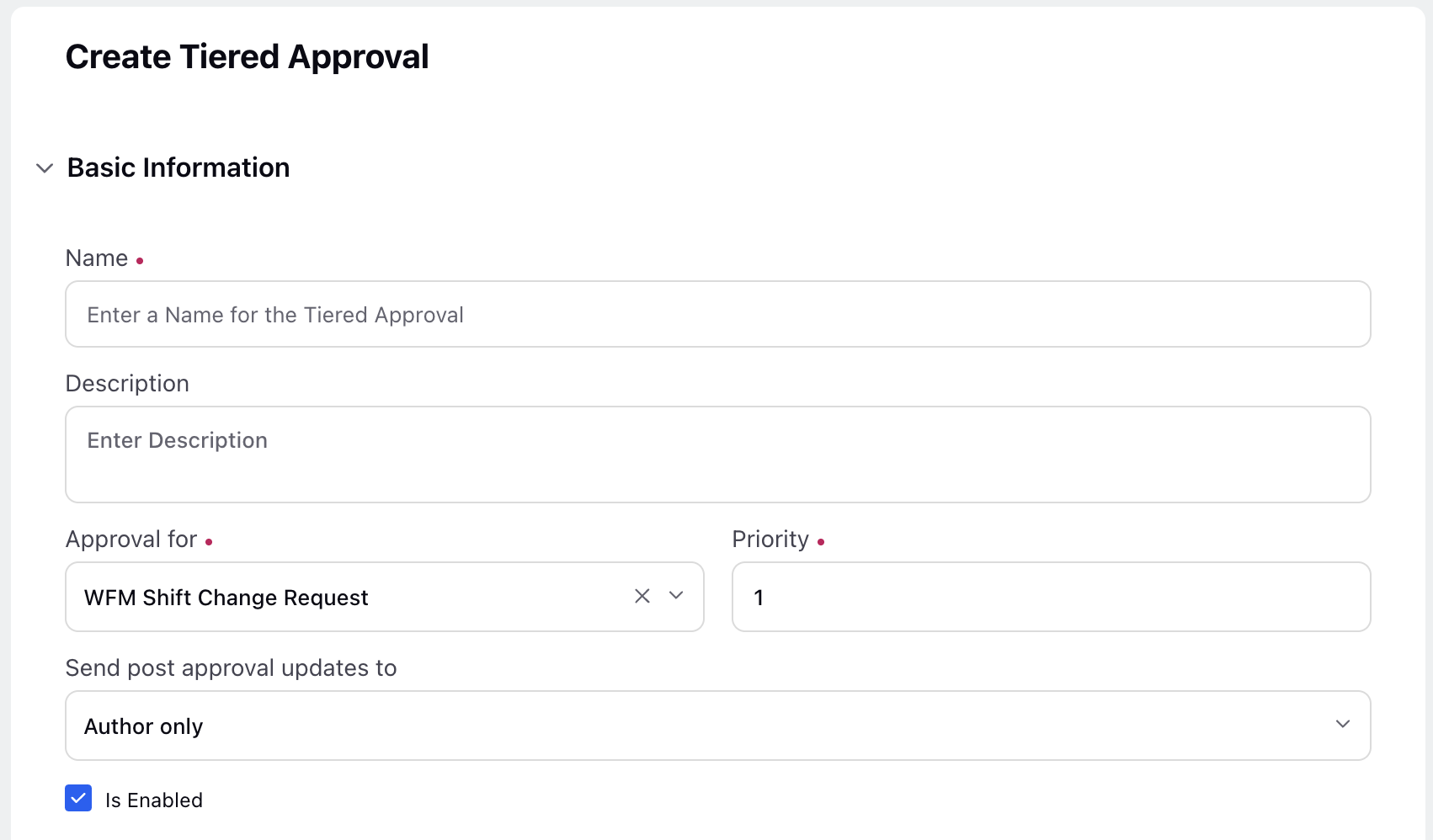Click the required marker beside Name

[140, 261]
